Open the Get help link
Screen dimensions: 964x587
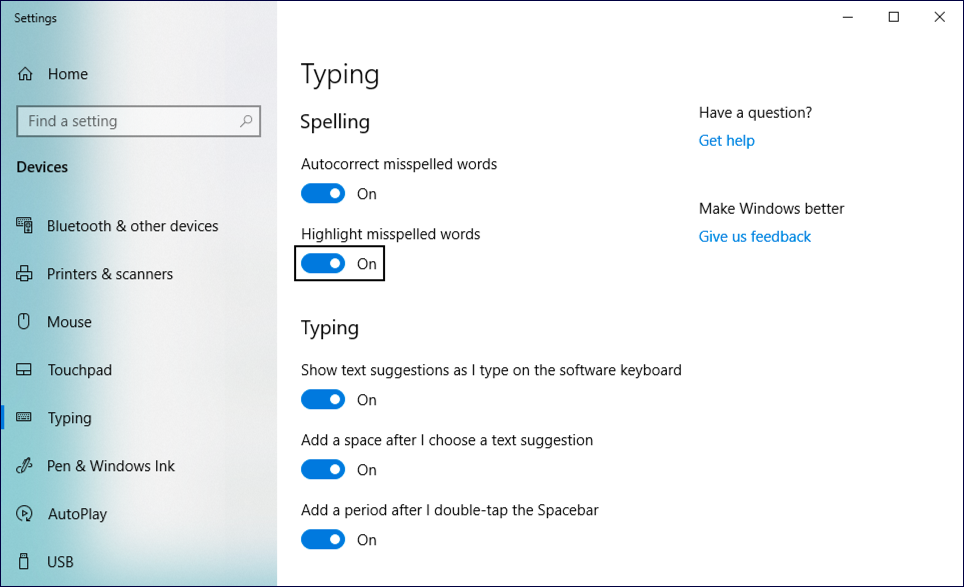click(727, 140)
